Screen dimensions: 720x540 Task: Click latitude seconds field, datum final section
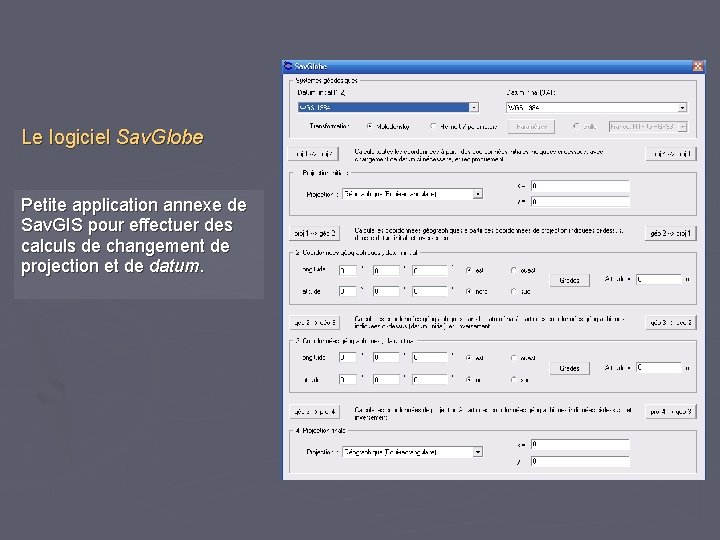click(x=430, y=379)
